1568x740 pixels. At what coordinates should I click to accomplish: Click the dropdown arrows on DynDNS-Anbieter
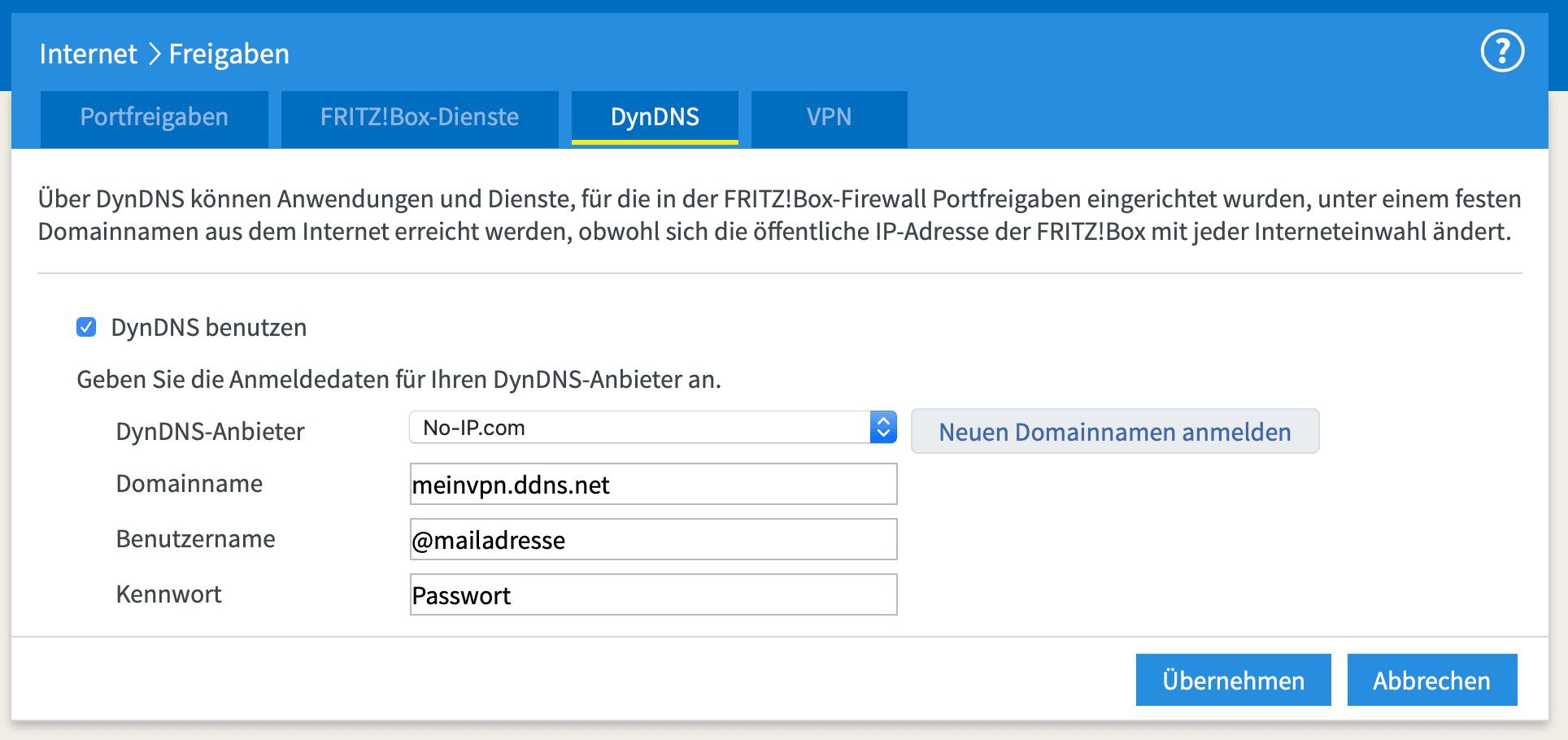[883, 426]
